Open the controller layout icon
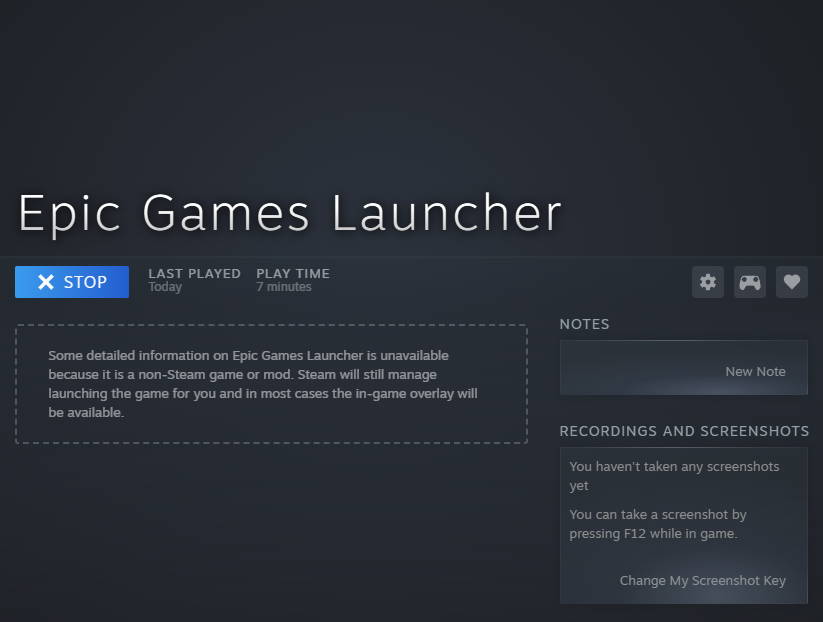The image size is (823, 622). [750, 282]
